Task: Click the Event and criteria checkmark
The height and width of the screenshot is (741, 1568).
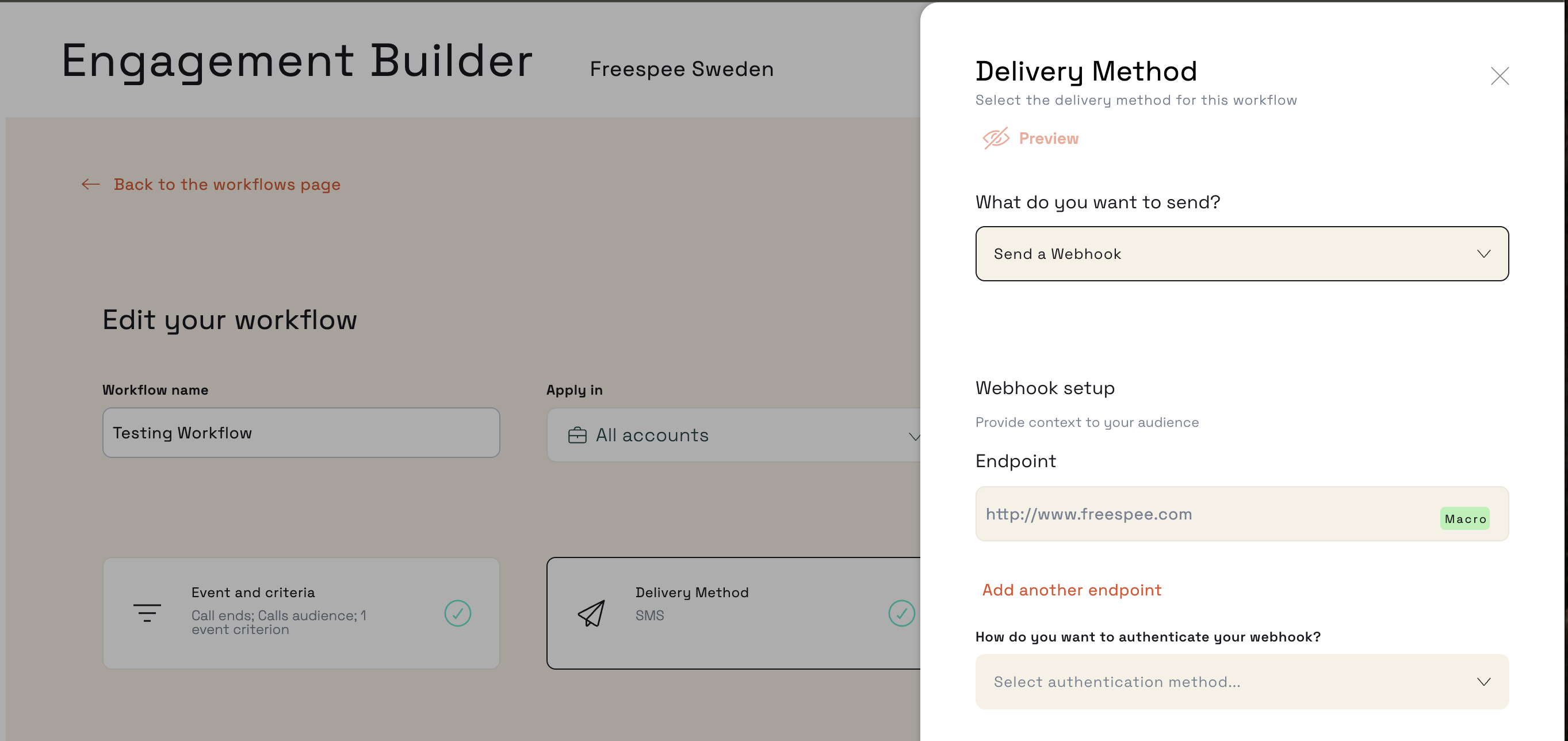Action: point(458,613)
